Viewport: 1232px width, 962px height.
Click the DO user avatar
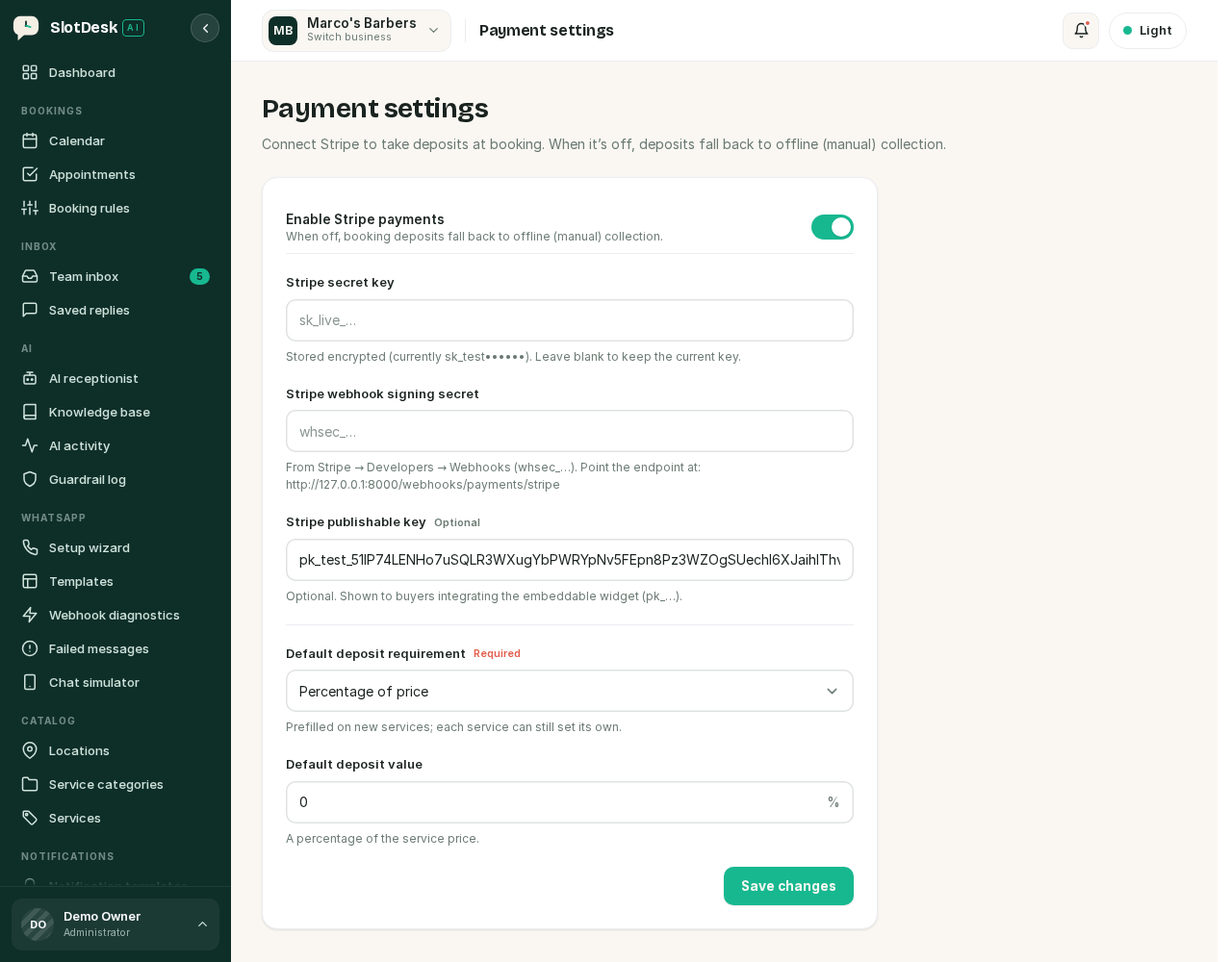[38, 924]
